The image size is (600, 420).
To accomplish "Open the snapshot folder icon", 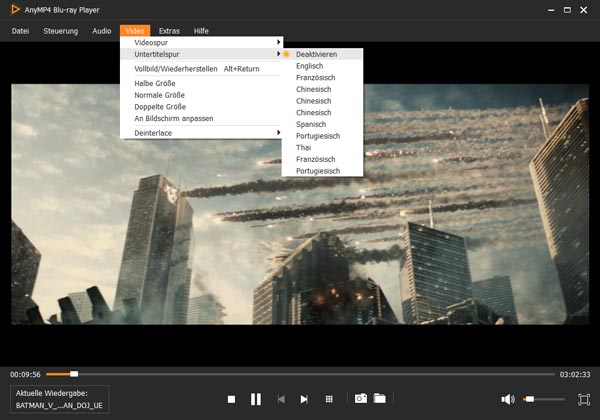I will tap(380, 399).
